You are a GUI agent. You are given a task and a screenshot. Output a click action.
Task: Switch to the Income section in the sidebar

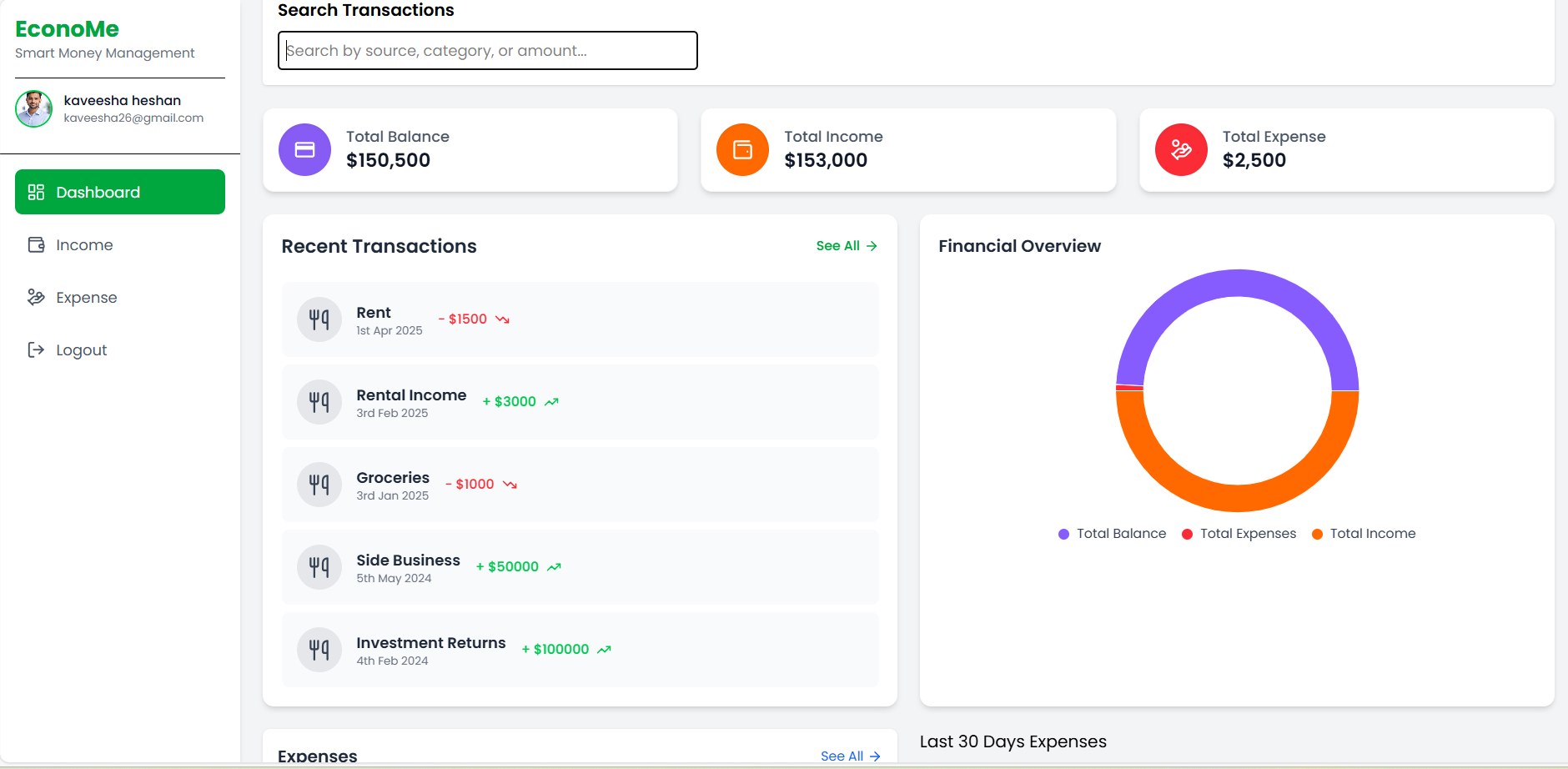point(83,244)
